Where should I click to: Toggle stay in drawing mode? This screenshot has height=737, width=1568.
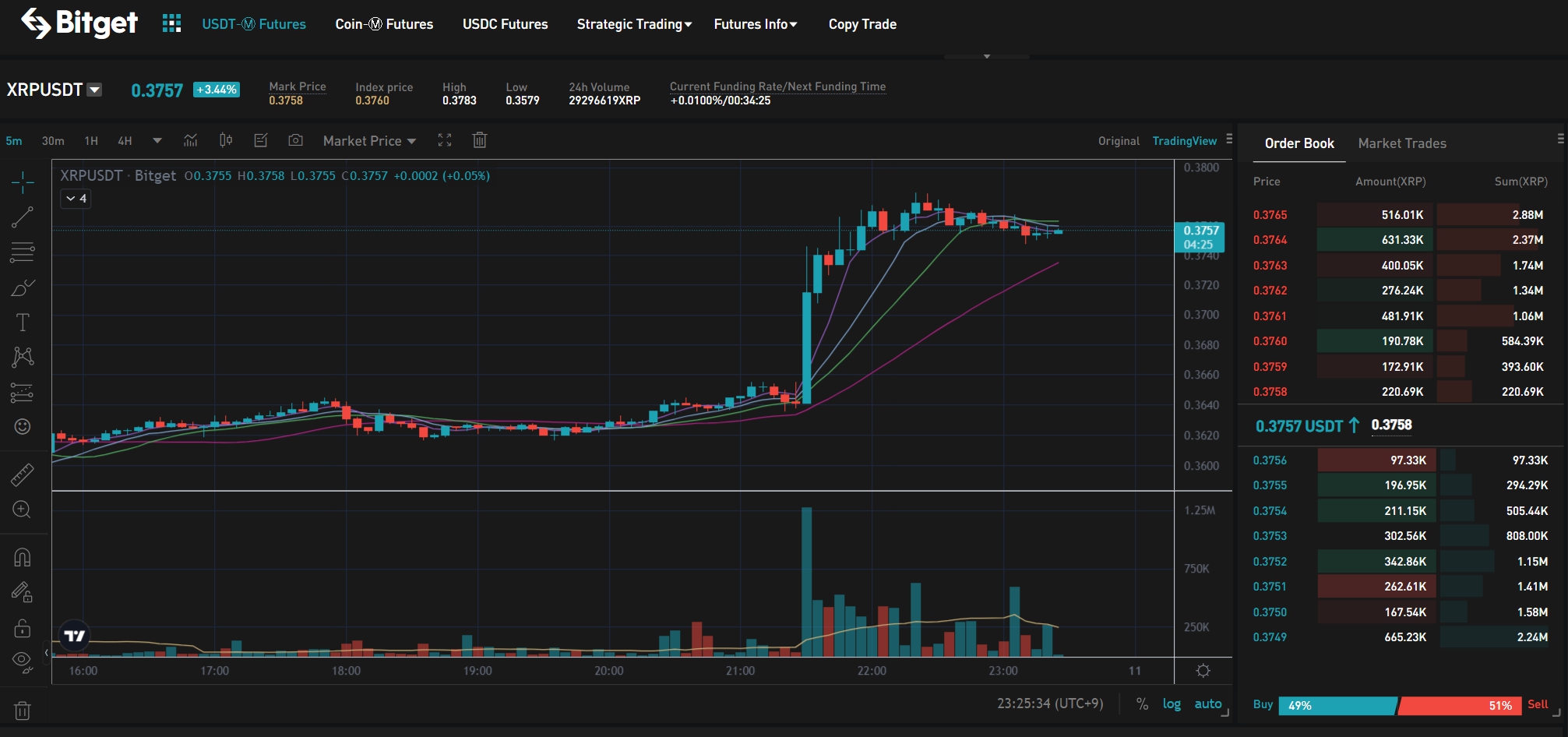(x=23, y=592)
